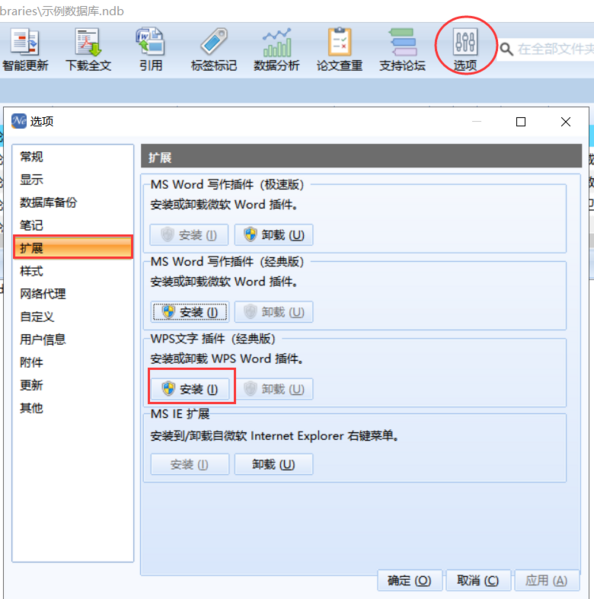Maximize the 选项 dialog window
The image size is (594, 599).
(x=521, y=122)
